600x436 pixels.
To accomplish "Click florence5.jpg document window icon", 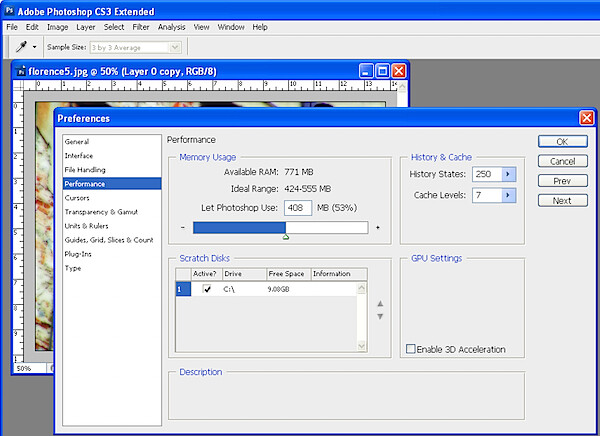I will click(x=21, y=71).
